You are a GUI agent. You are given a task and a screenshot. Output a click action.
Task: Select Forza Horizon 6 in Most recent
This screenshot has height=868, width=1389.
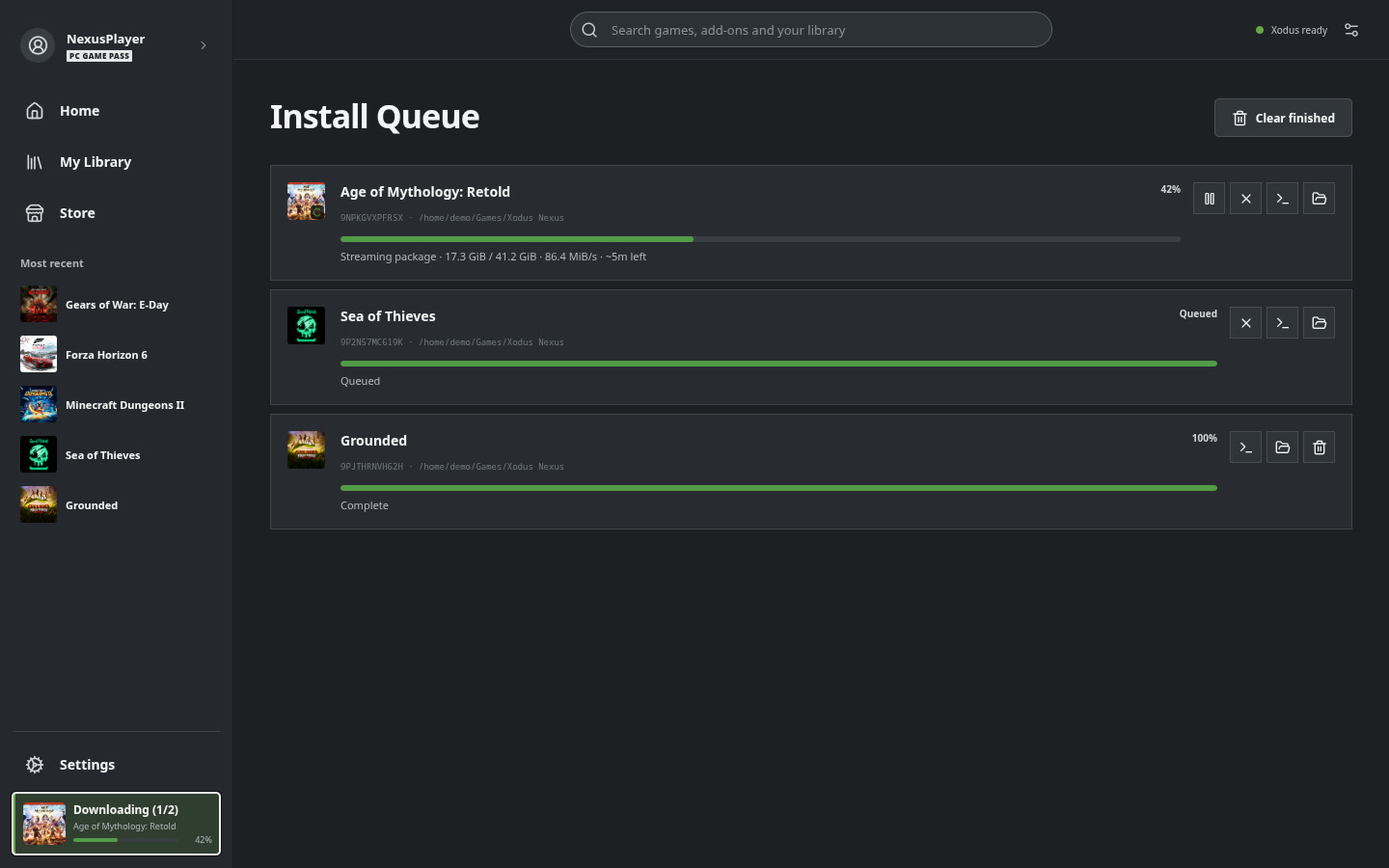pos(116,355)
